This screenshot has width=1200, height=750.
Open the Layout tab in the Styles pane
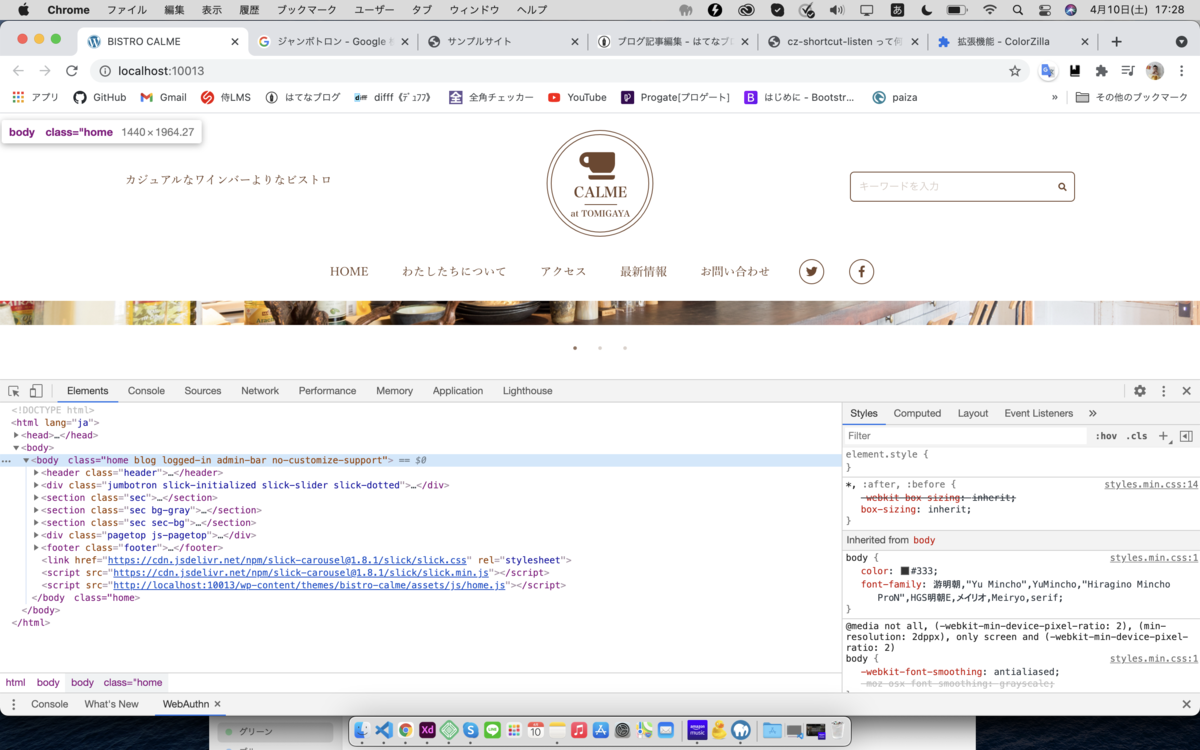click(x=973, y=413)
